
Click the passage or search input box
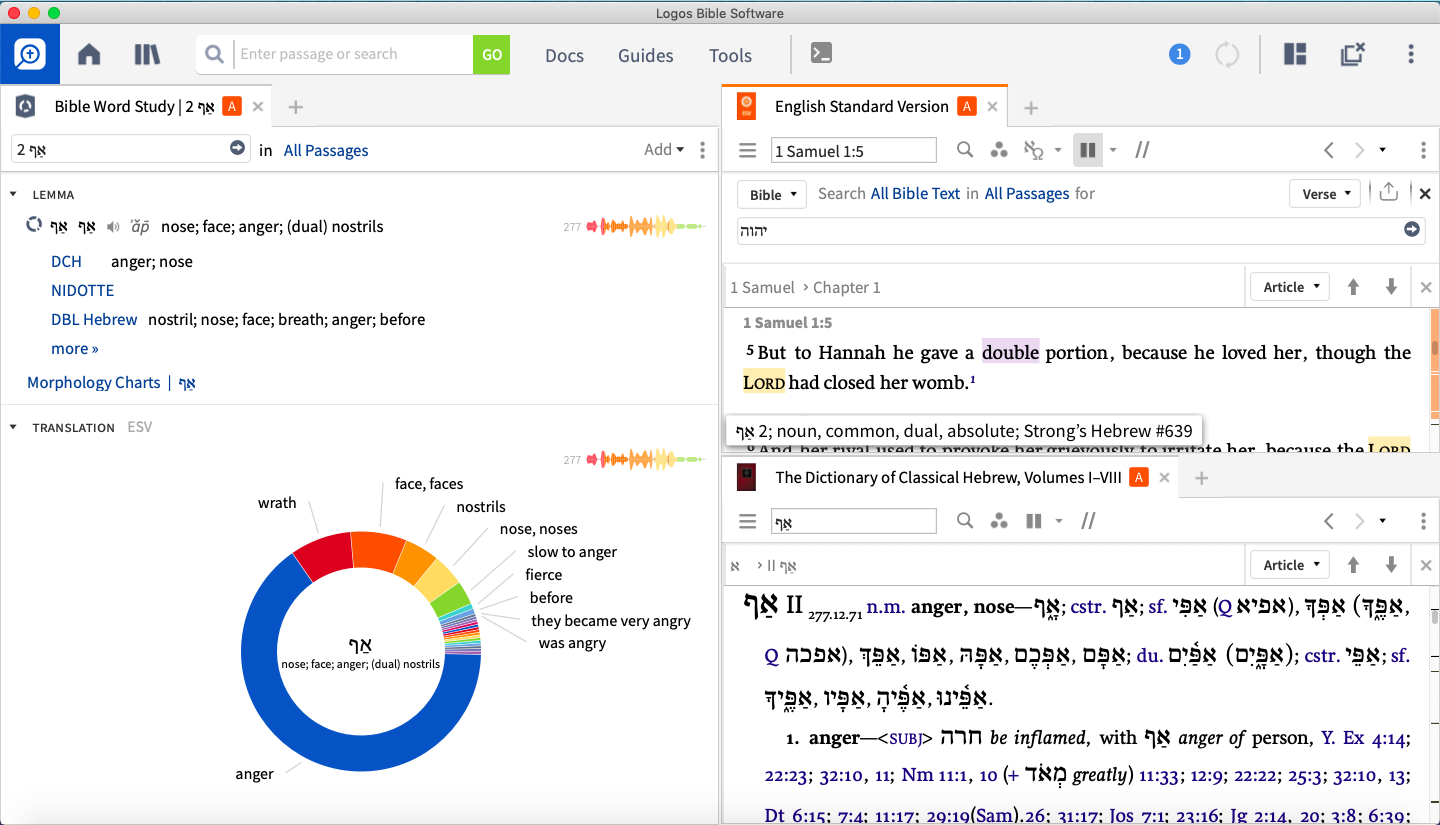point(353,55)
